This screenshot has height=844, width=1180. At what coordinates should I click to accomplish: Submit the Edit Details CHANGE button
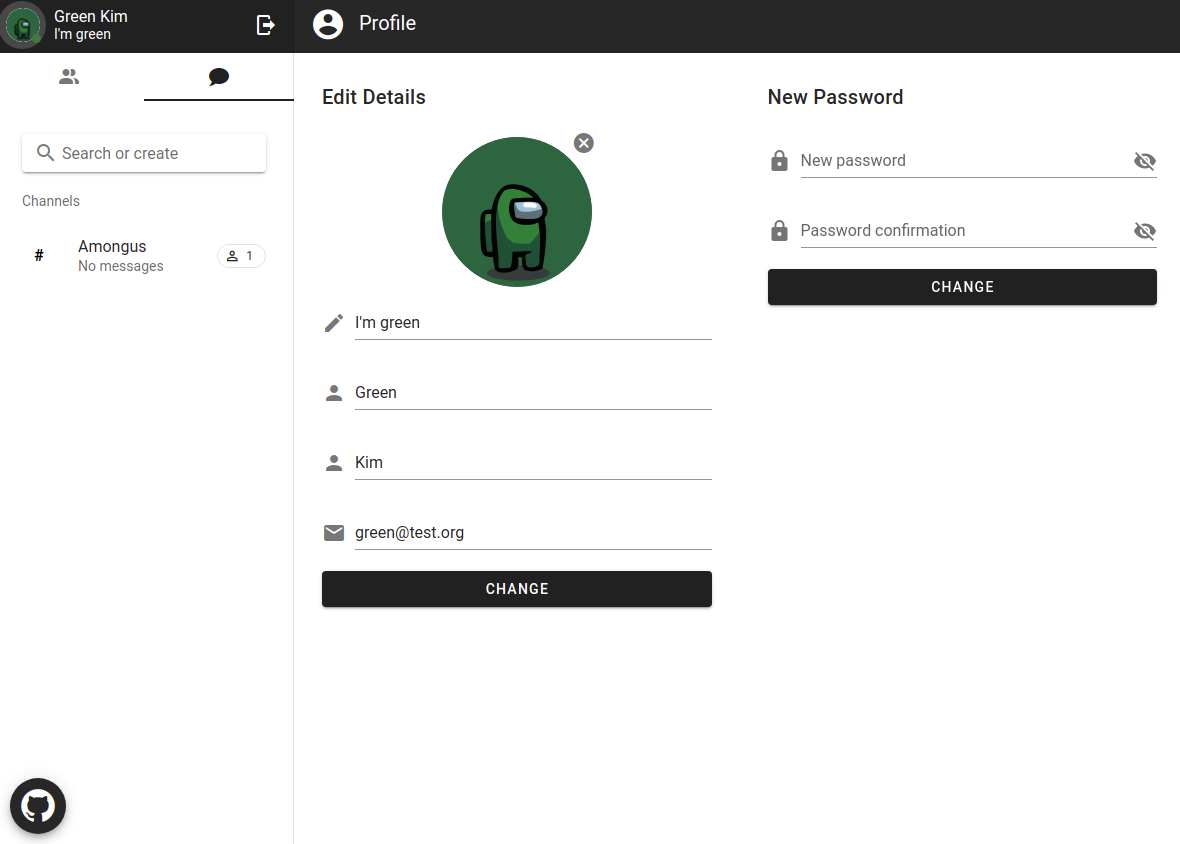(x=517, y=589)
